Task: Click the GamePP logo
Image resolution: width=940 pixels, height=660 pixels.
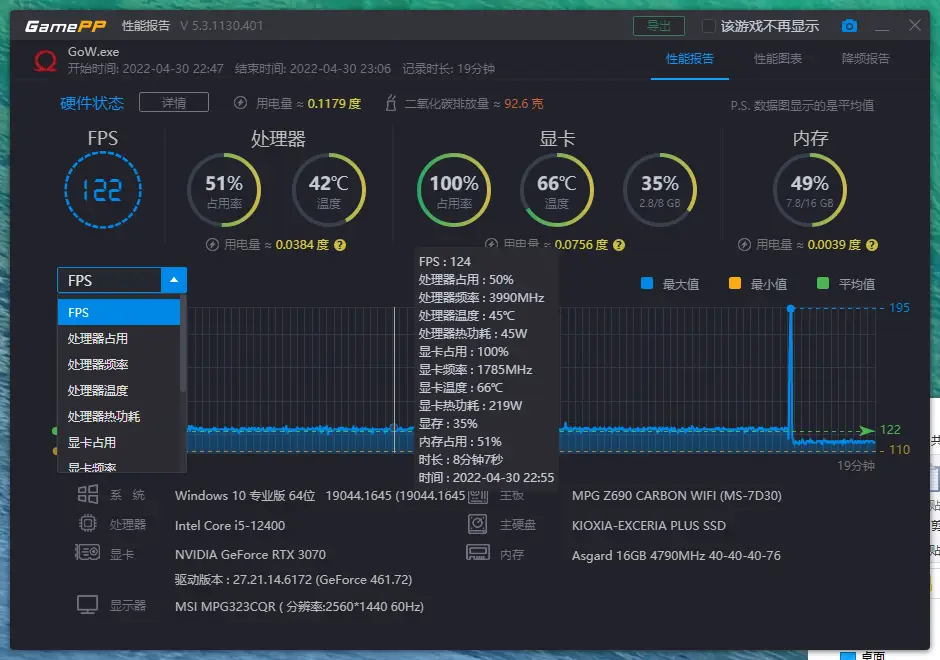Action: click(65, 26)
